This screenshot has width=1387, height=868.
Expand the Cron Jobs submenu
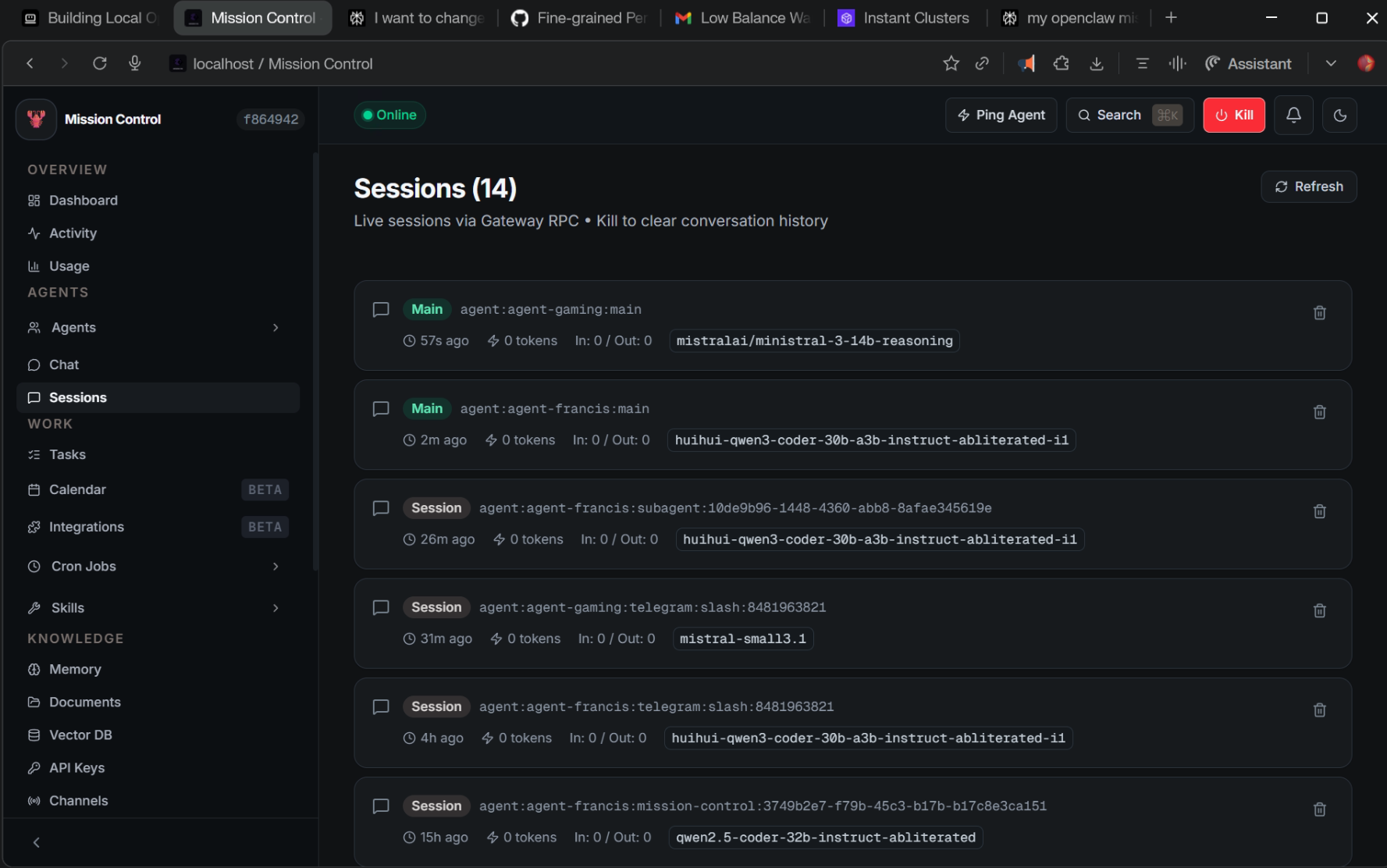[276, 566]
